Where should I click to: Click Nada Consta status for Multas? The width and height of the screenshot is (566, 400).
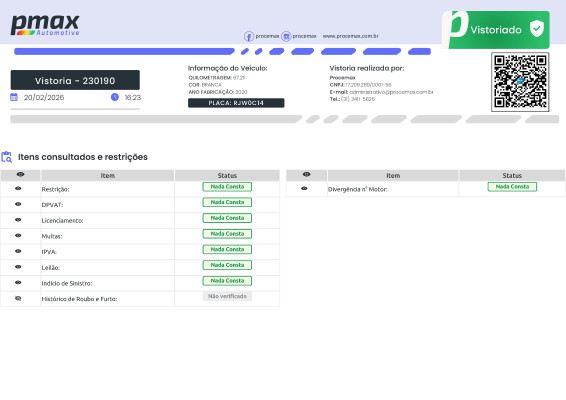227,234
